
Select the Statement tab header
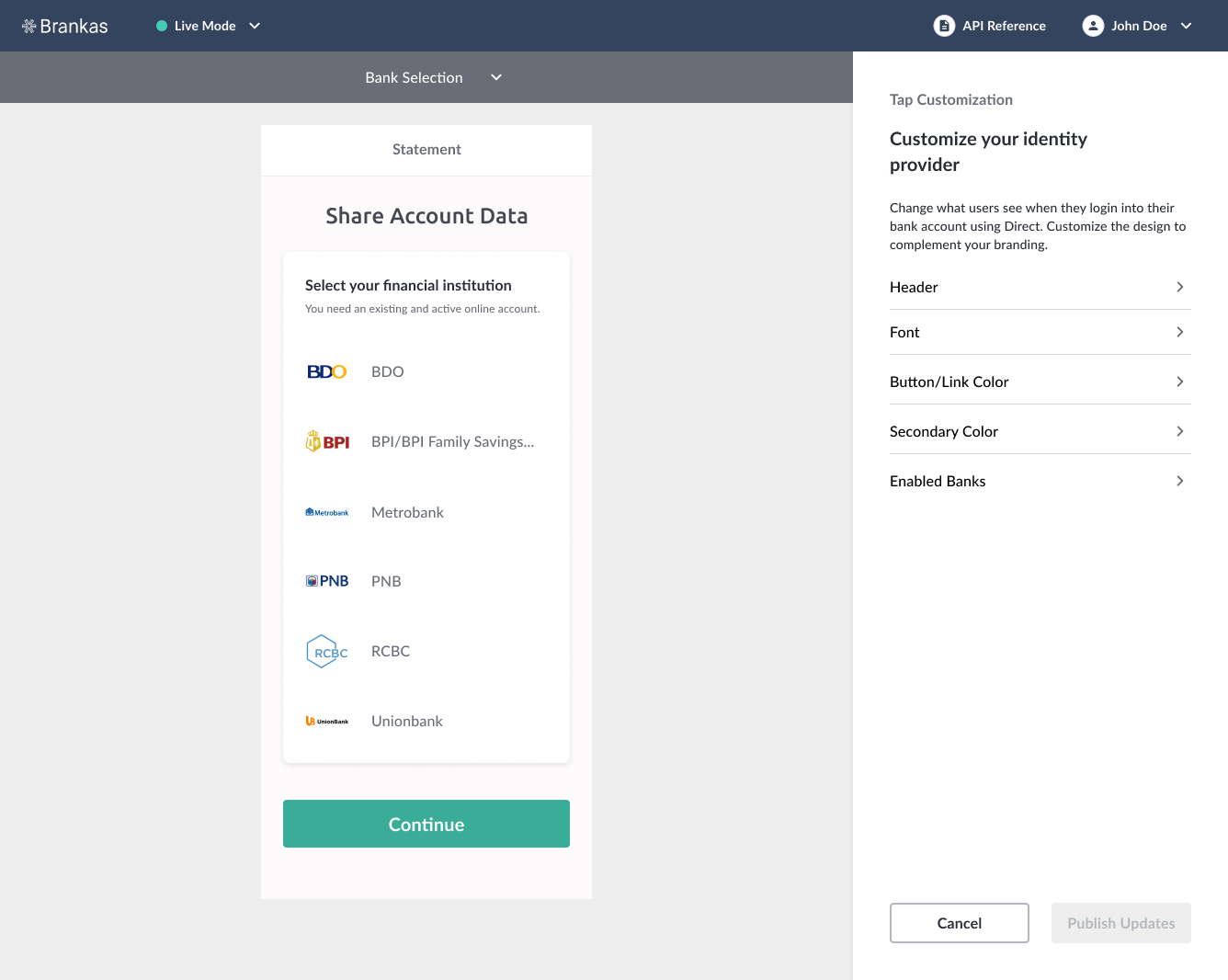426,150
